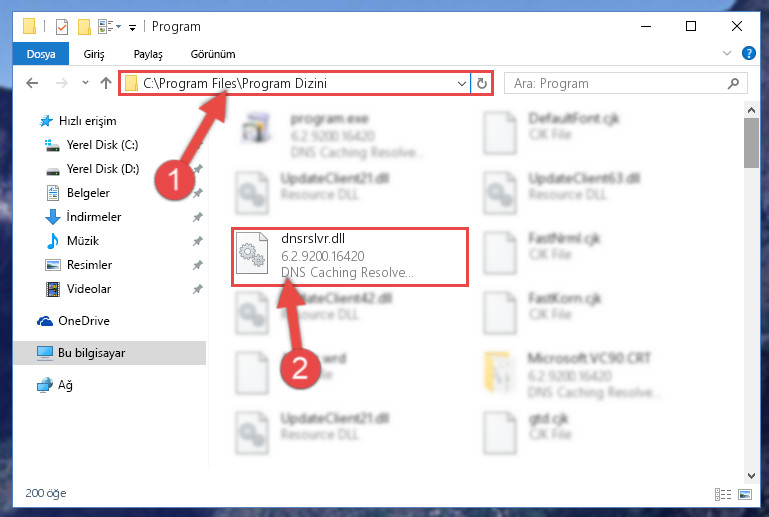Click the Properties icon in title bar
Image resolution: width=769 pixels, height=517 pixels.
coord(62,26)
